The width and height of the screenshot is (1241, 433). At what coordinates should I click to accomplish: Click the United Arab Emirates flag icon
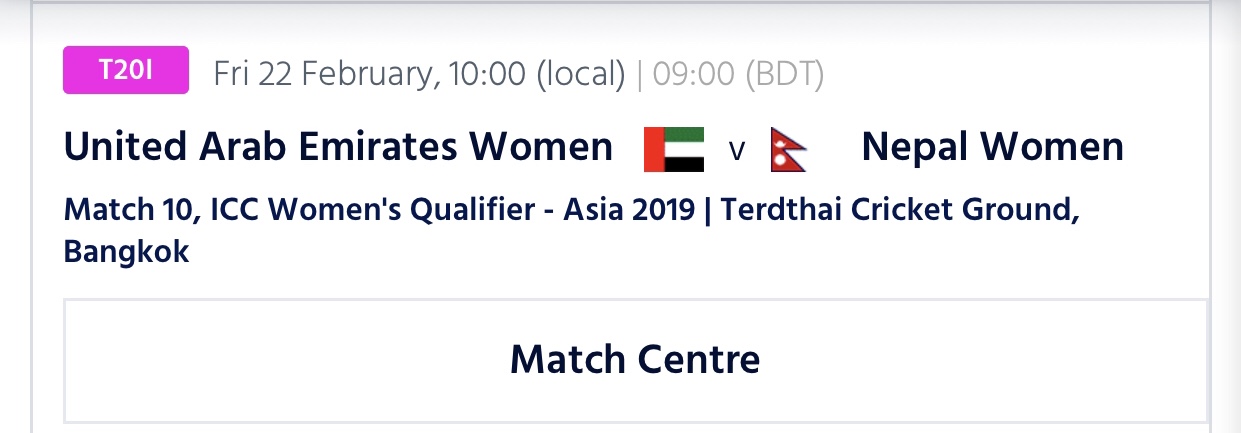coord(673,150)
